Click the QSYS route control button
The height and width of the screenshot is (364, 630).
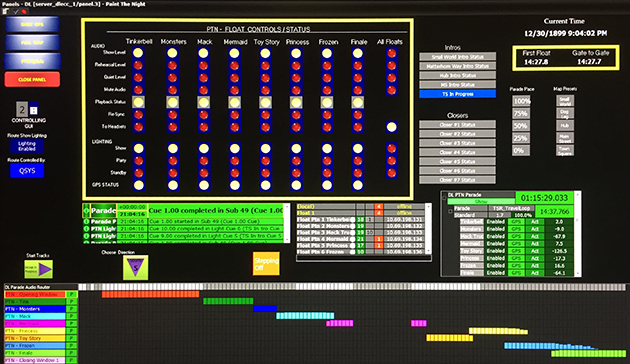pos(27,170)
